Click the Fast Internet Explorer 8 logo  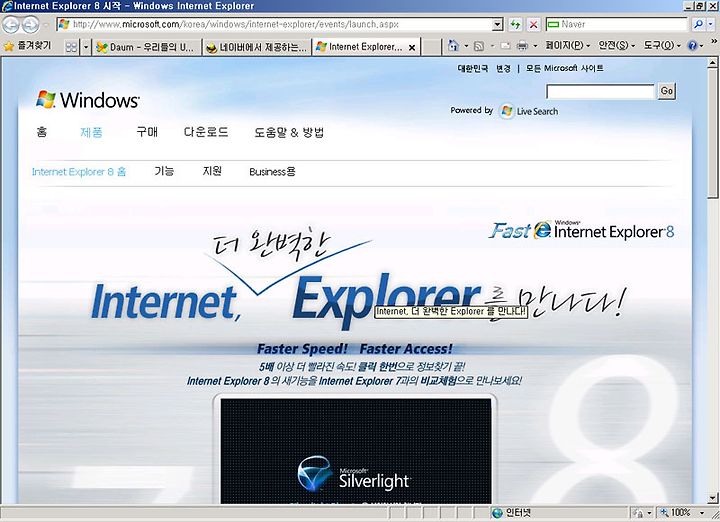click(x=581, y=230)
